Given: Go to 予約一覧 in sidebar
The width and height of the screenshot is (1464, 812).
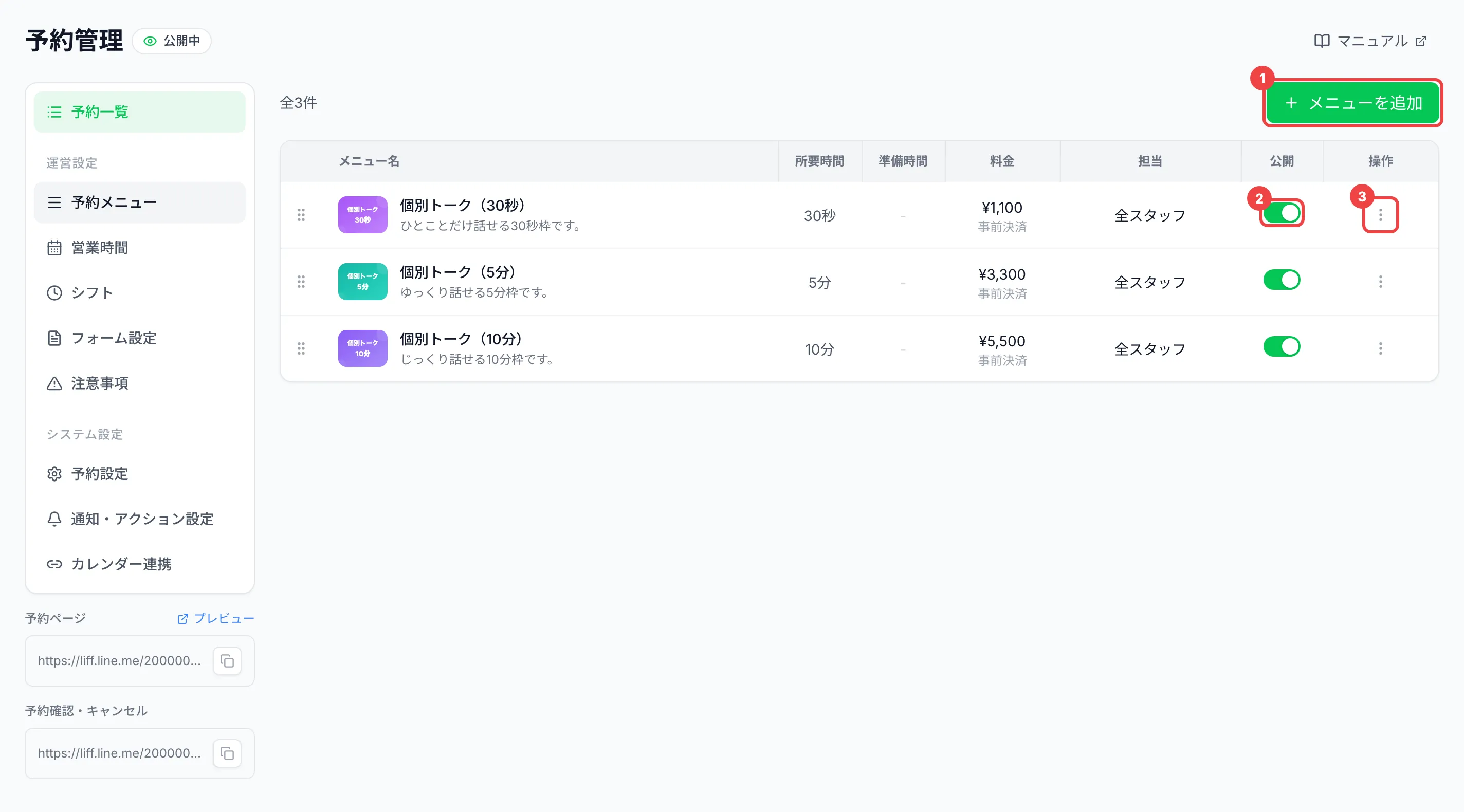Looking at the screenshot, I should click(x=139, y=112).
